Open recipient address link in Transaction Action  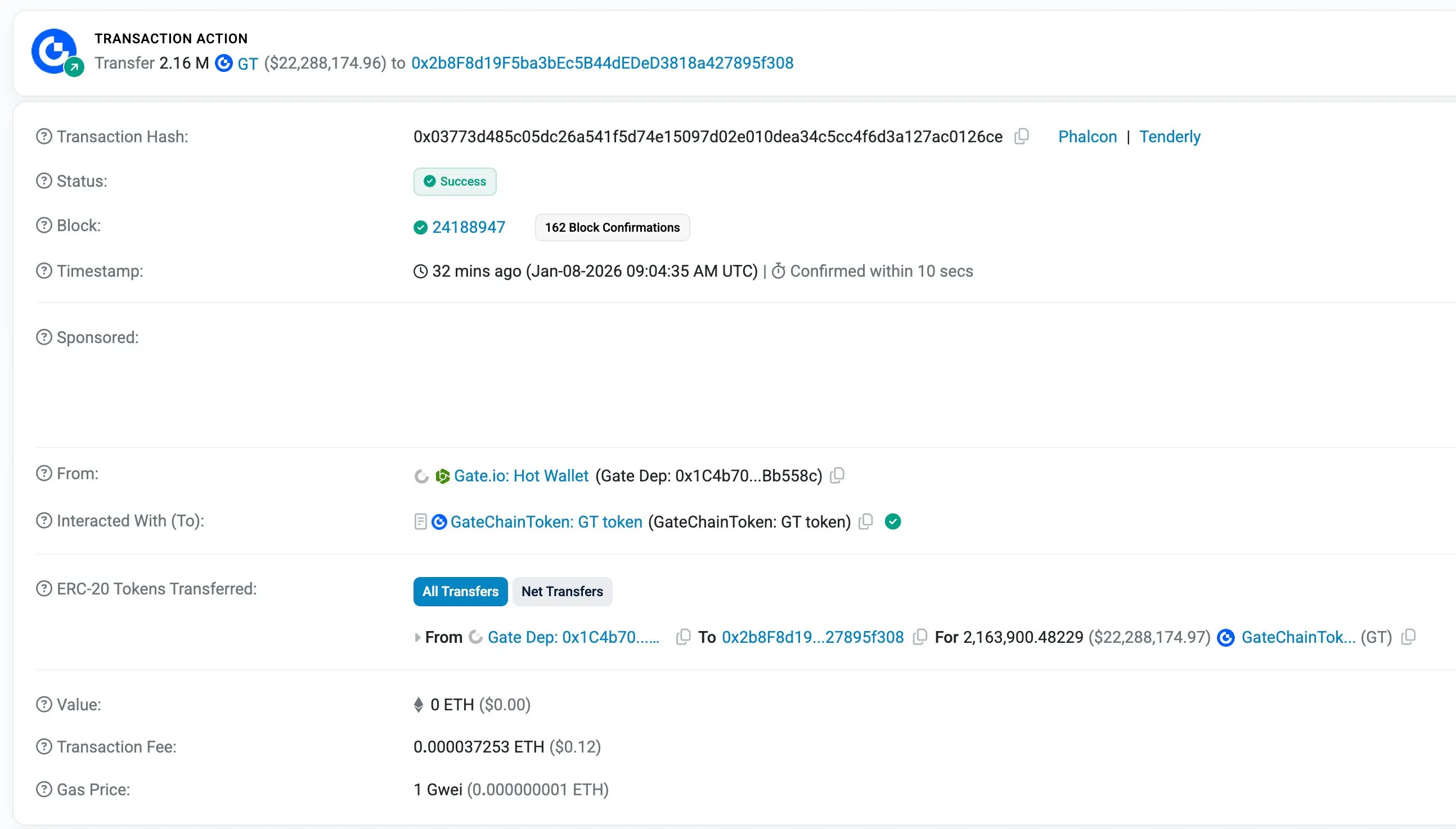click(x=602, y=63)
